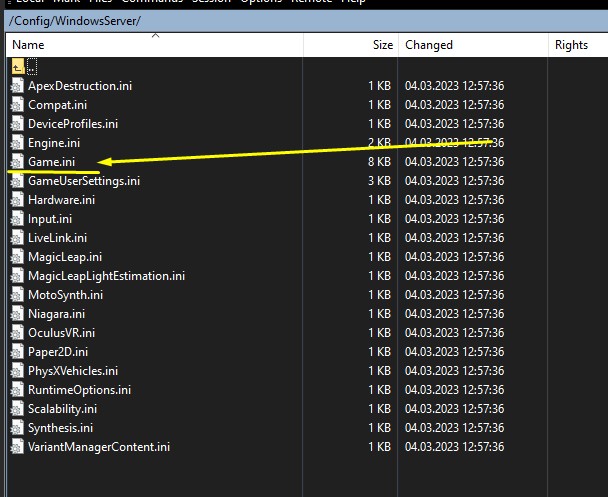Select the PhysXVehicles.ini file name
The width and height of the screenshot is (608, 497).
point(73,371)
